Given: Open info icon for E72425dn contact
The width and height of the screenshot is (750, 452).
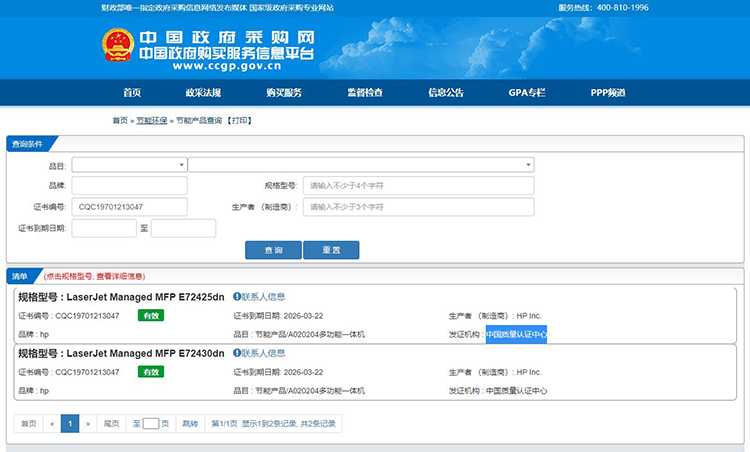Looking at the screenshot, I should pyautogui.click(x=236, y=297).
